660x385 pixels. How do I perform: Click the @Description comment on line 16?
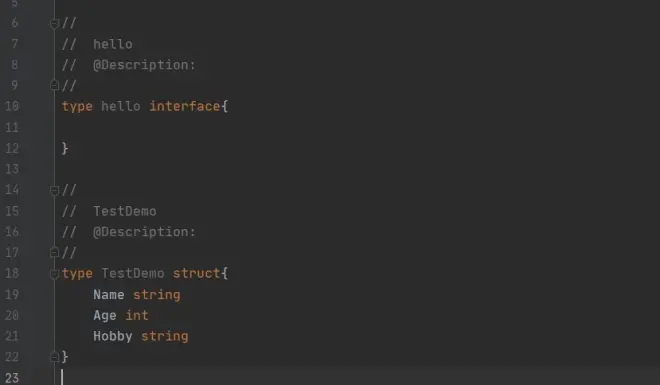pos(144,232)
